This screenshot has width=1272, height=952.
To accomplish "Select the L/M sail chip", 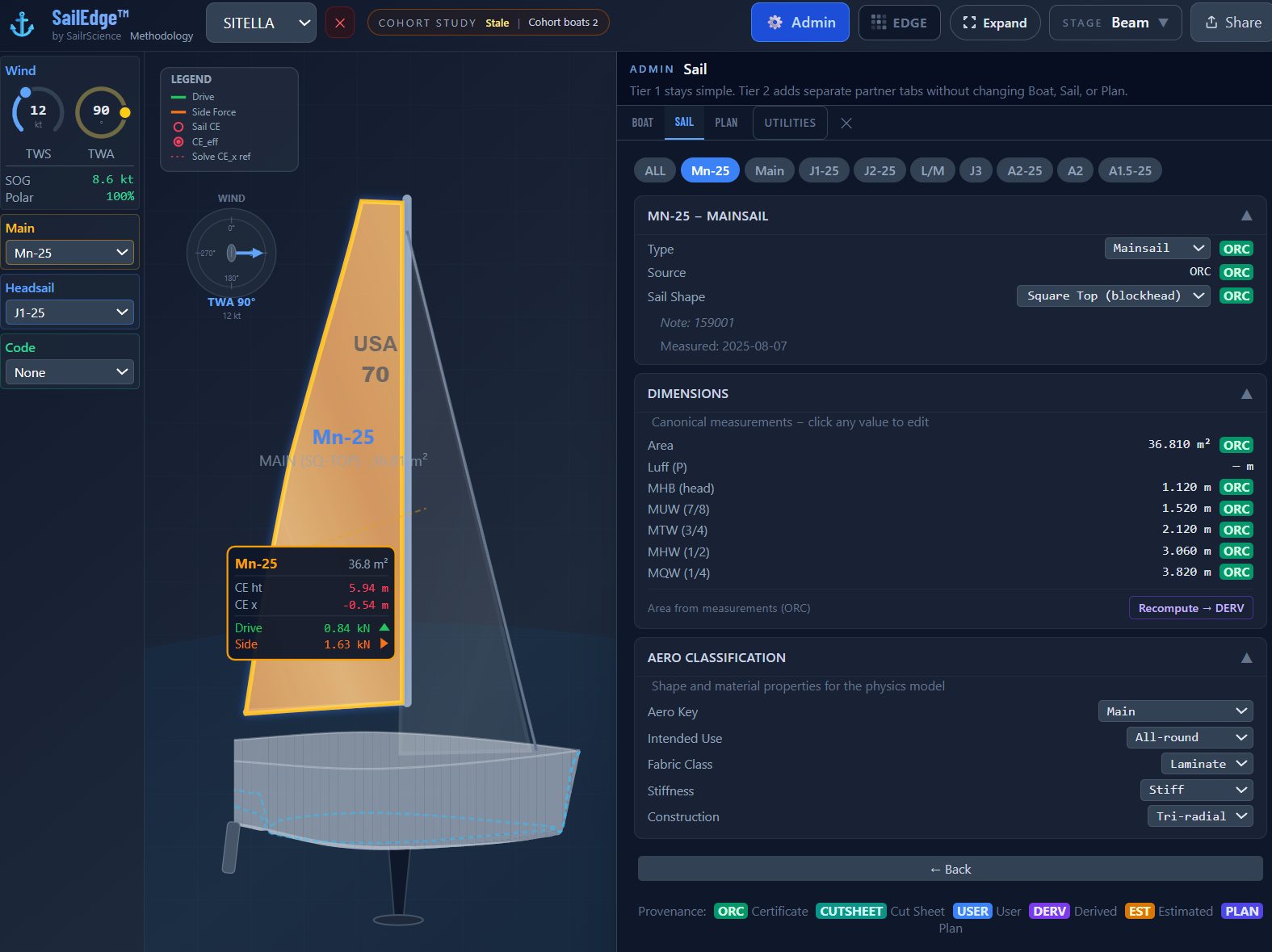I will [x=933, y=170].
